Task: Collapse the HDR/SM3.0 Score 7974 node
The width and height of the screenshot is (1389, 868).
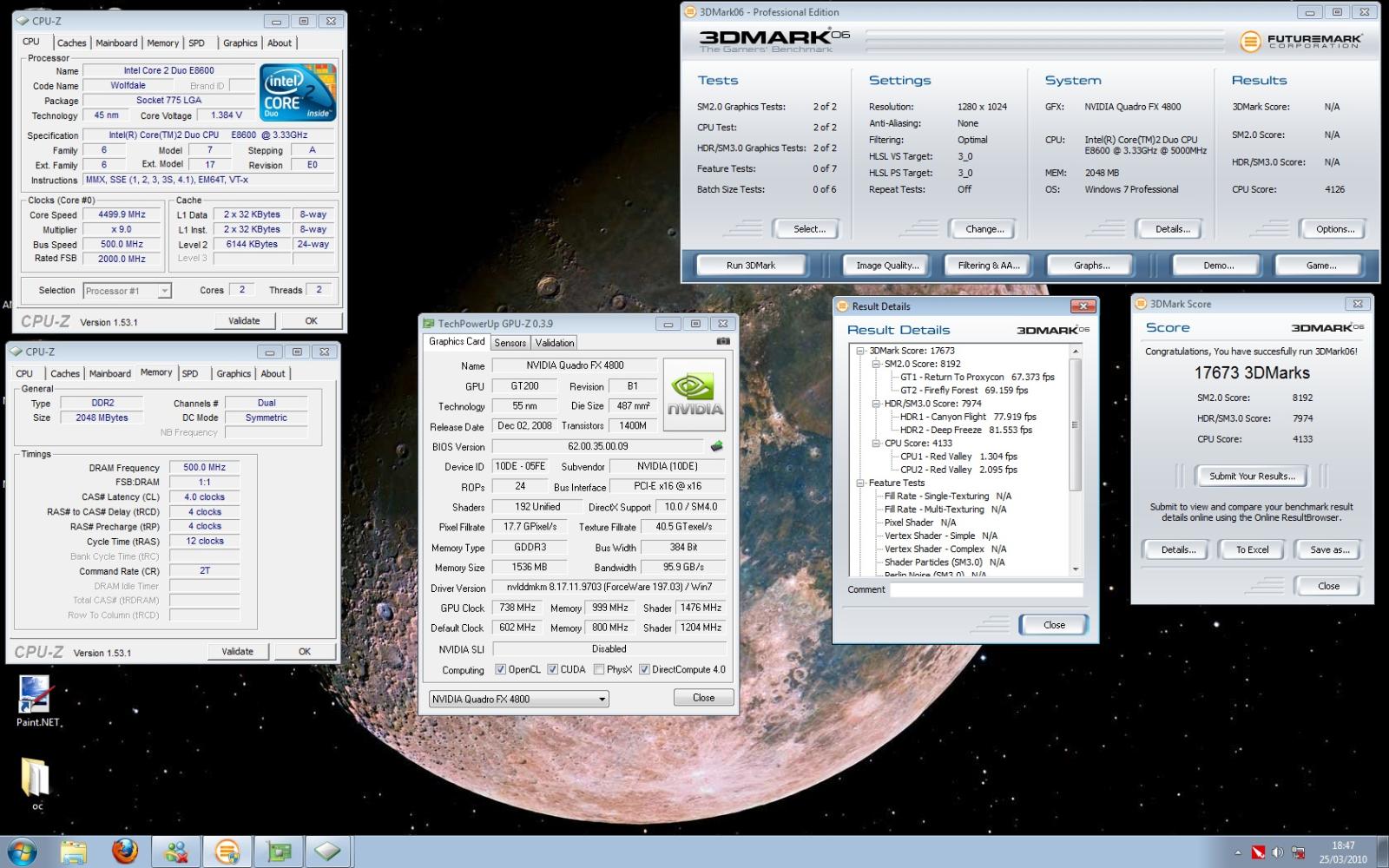Action: 876,404
